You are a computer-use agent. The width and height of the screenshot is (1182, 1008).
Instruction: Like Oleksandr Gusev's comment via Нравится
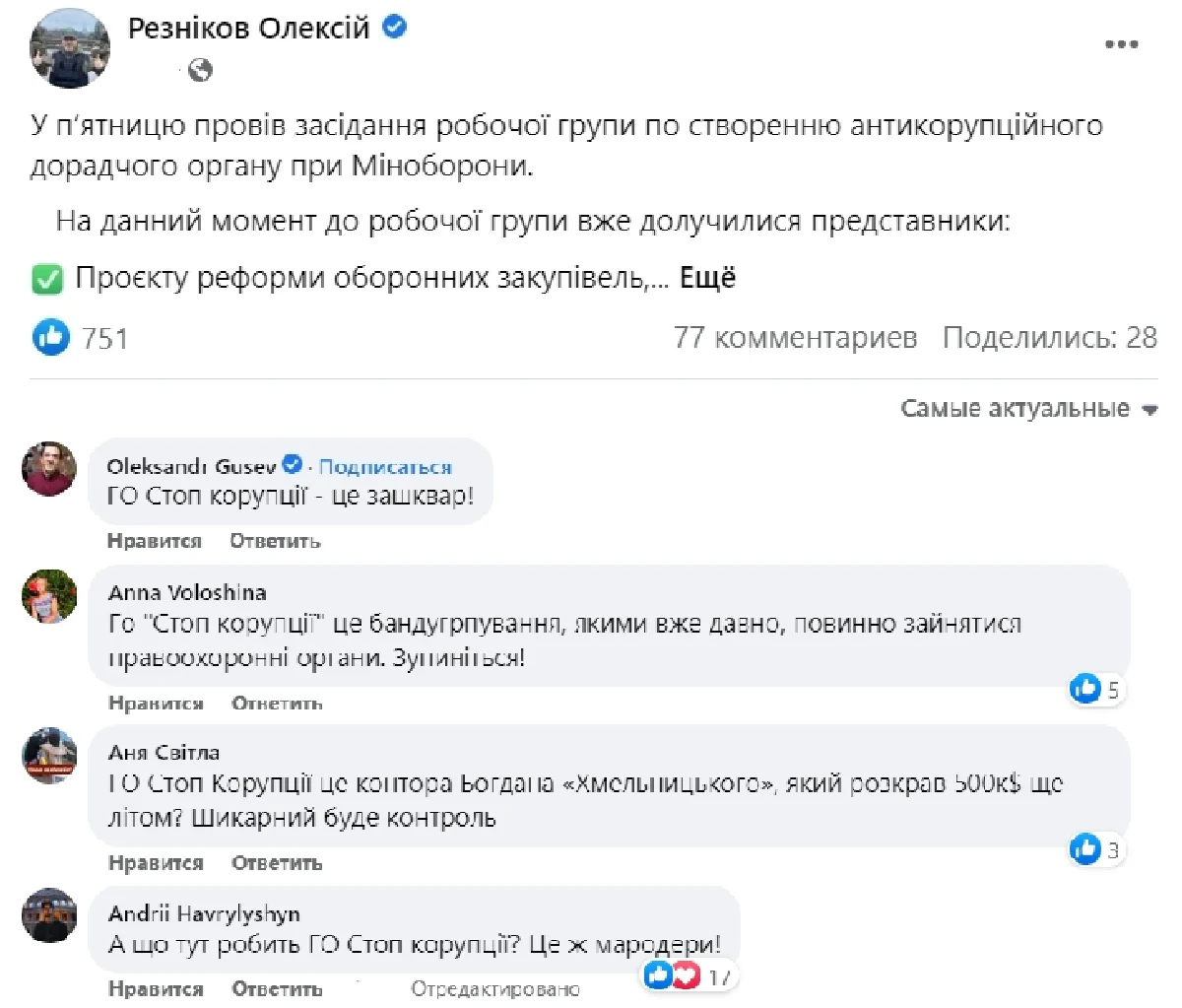(x=154, y=541)
